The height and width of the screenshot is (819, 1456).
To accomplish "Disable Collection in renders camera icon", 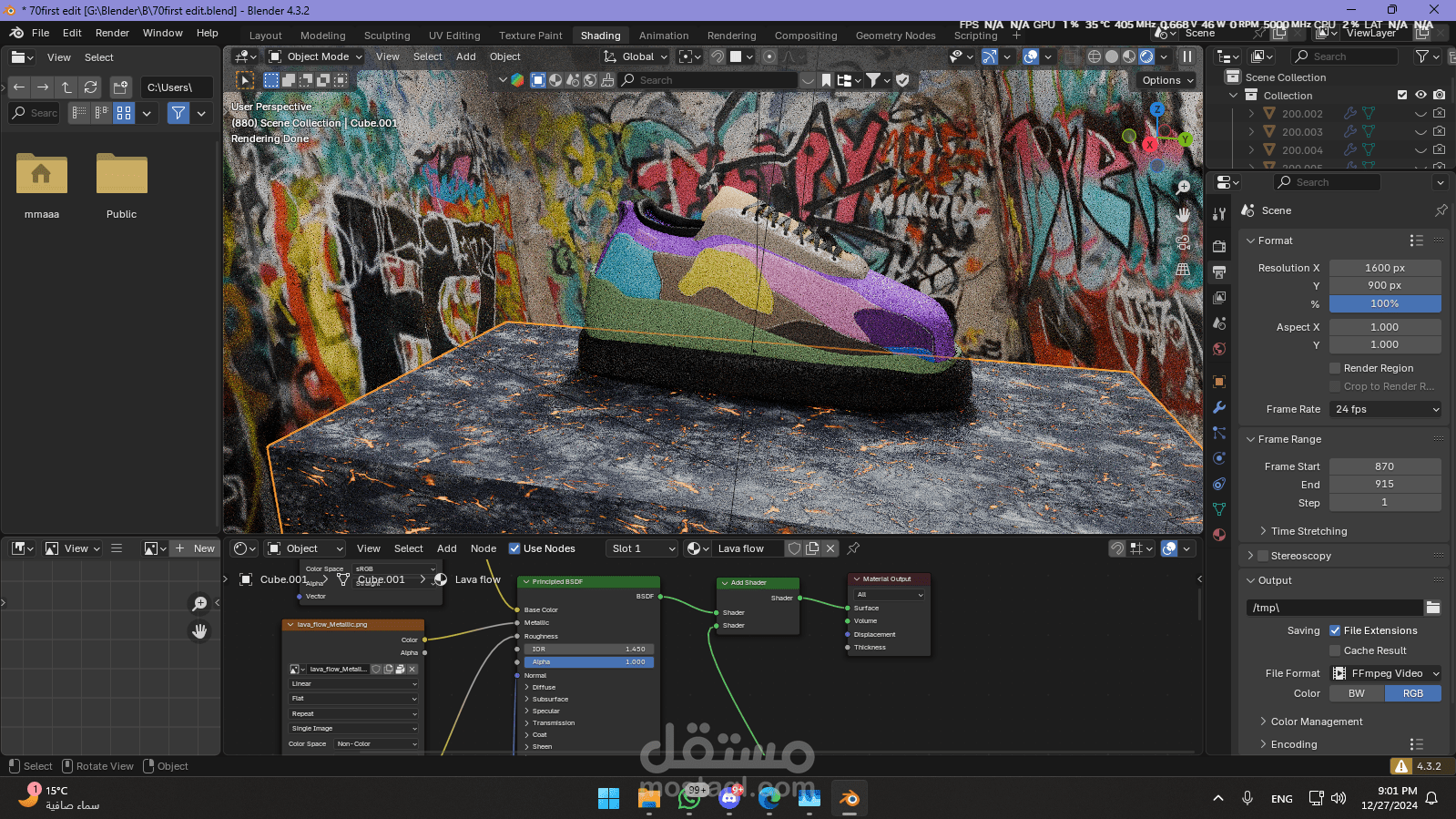I will pyautogui.click(x=1439, y=95).
